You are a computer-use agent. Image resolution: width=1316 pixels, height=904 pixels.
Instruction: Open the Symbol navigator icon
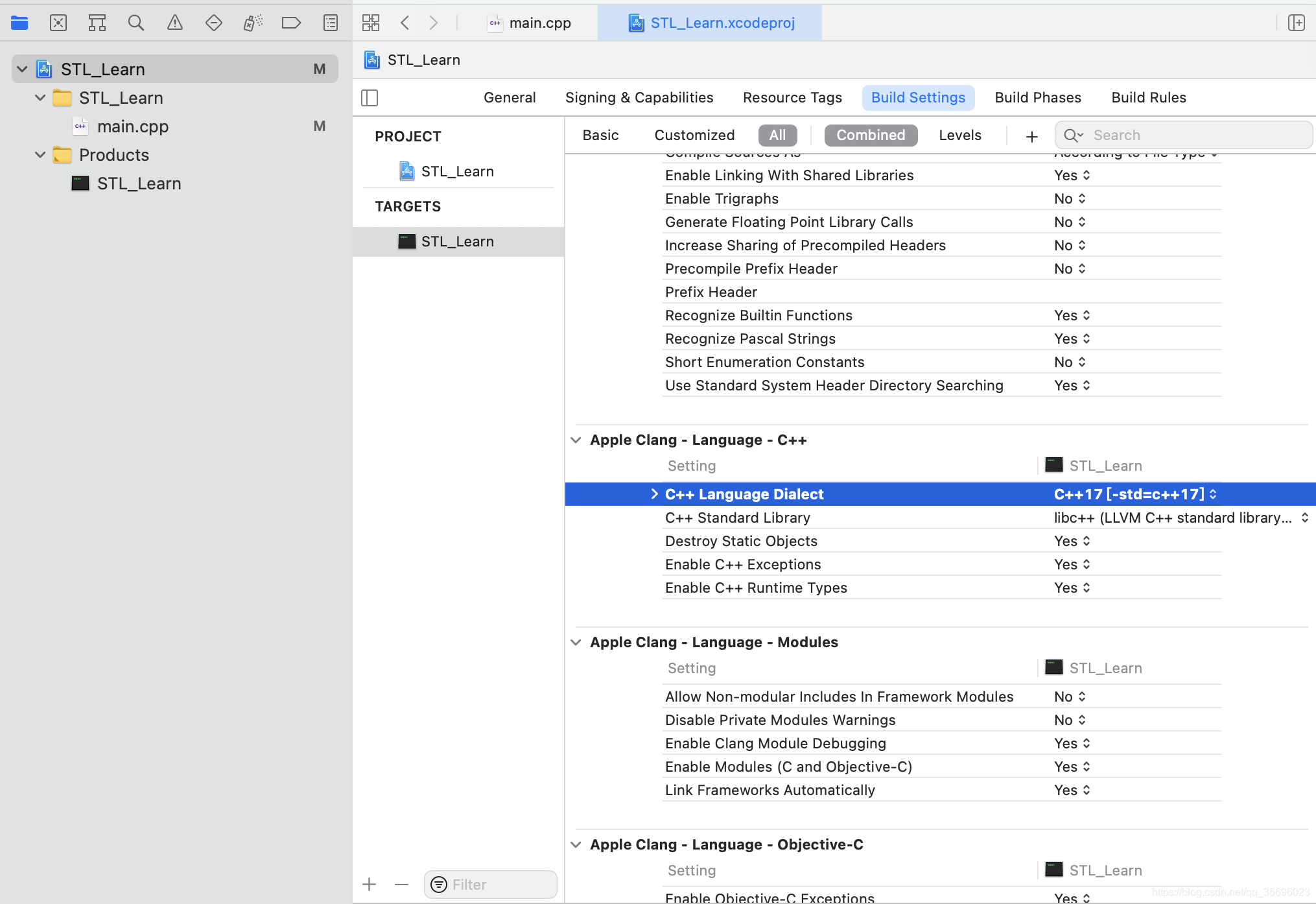click(x=97, y=23)
